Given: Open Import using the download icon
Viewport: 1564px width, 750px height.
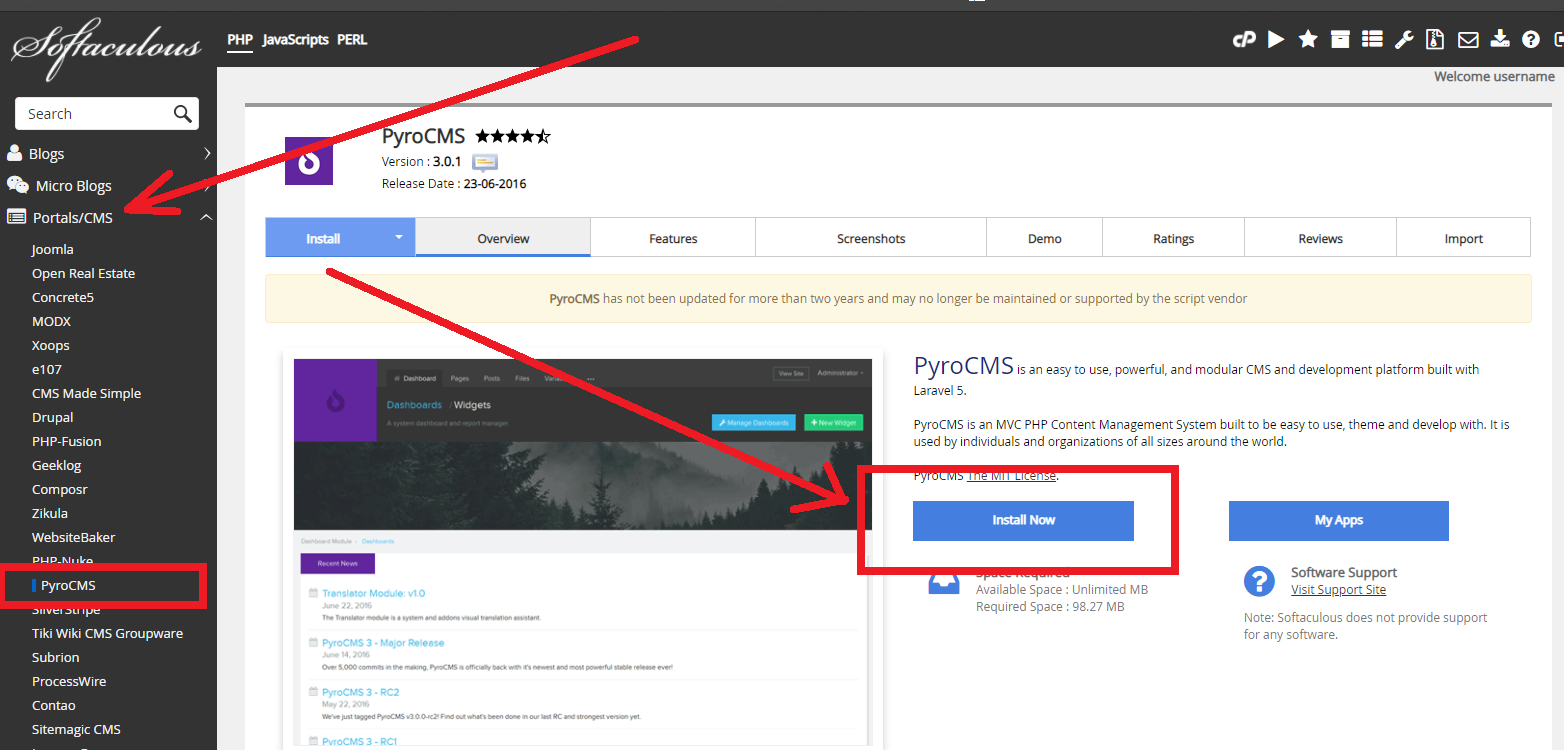Looking at the screenshot, I should tap(1500, 39).
